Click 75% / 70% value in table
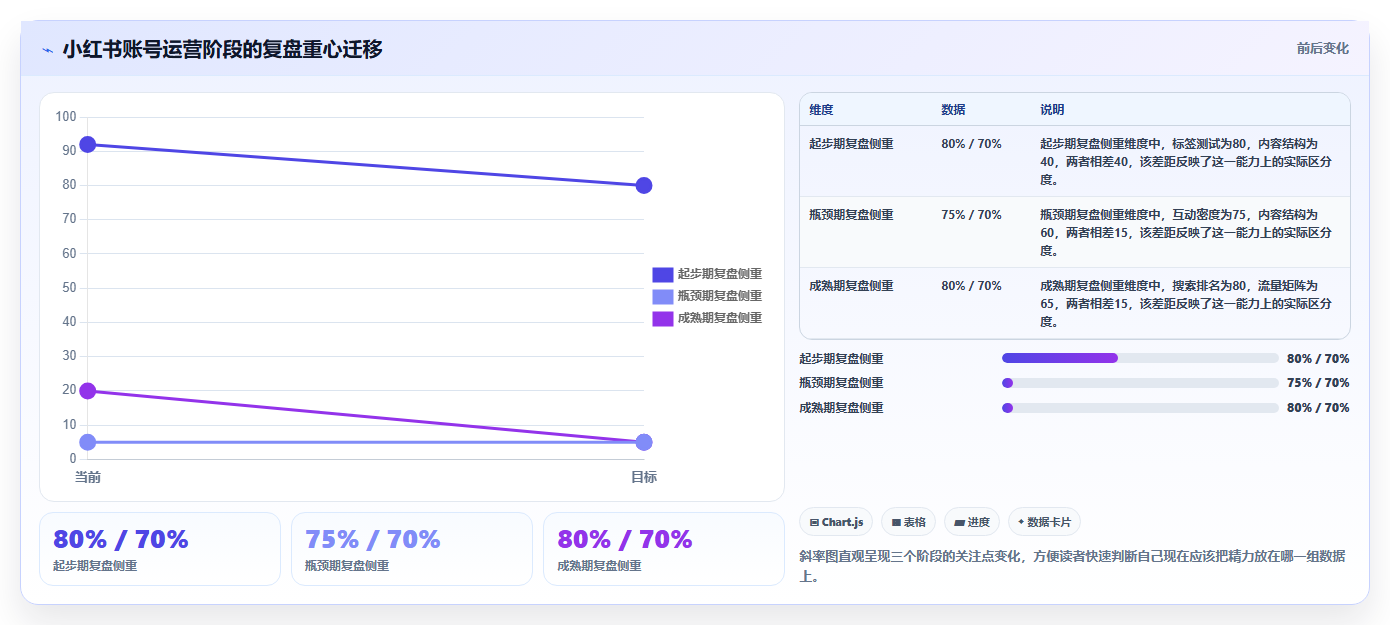 971,215
